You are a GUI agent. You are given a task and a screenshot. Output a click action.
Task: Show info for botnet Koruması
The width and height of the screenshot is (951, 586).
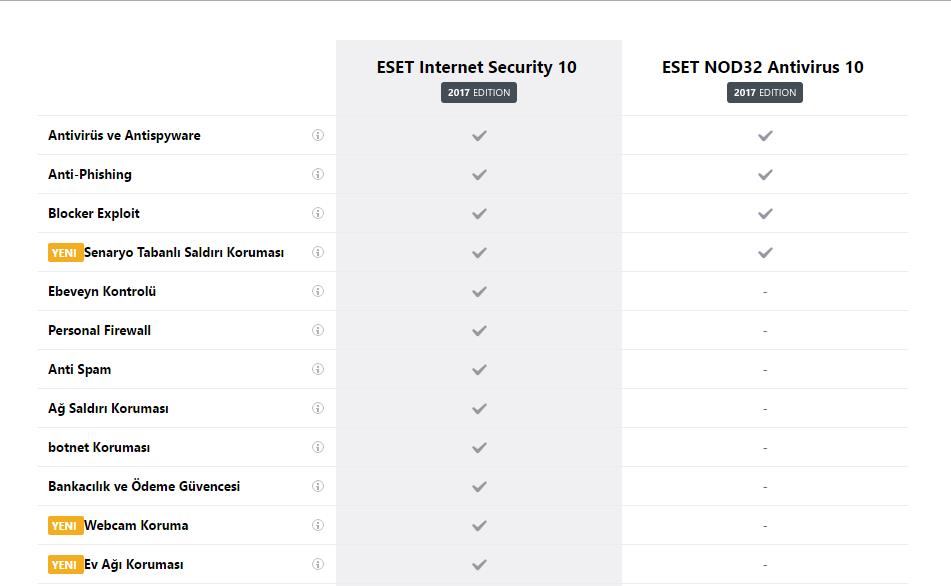(318, 447)
